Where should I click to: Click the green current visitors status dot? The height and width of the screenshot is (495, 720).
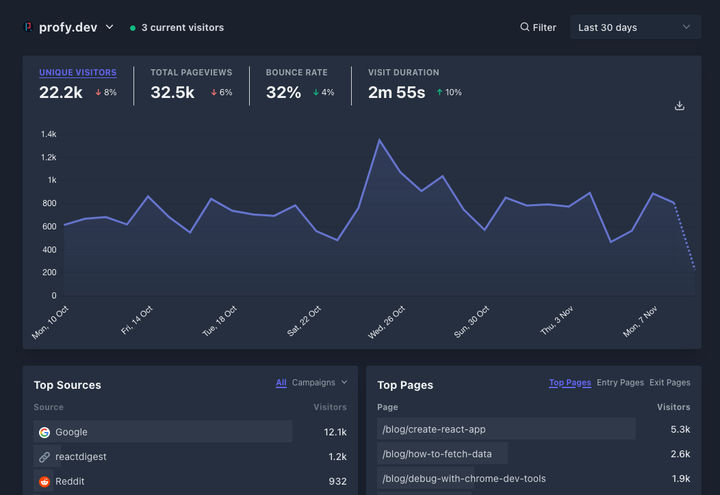click(133, 28)
